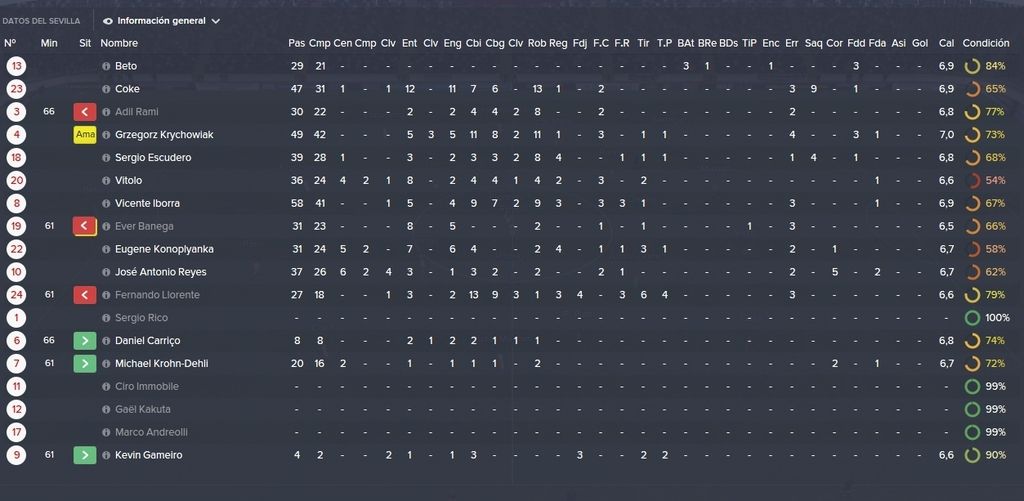Expand the chevron next to Información general
The height and width of the screenshot is (501, 1024).
[x=216, y=21]
